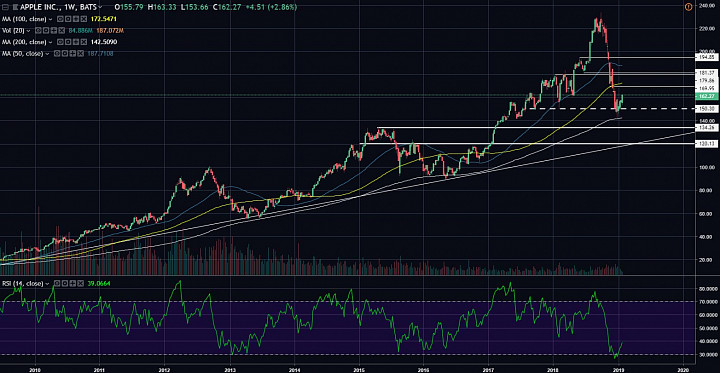Viewport: 720px width, 373px height.
Task: Click the MA (100, close) indicator label
Action: click(x=24, y=19)
